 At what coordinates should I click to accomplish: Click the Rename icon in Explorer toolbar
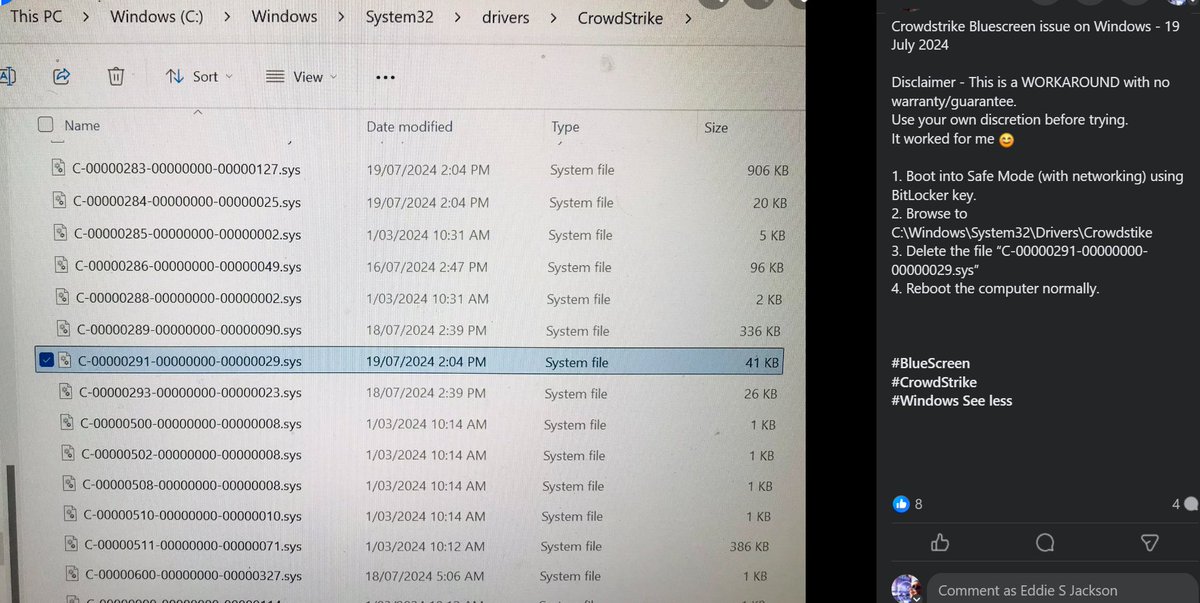(6, 75)
